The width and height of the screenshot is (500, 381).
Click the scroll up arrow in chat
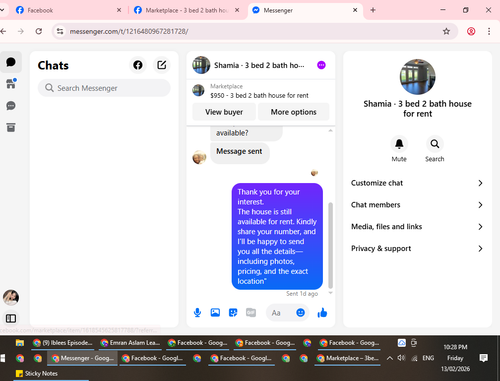coord(330,131)
